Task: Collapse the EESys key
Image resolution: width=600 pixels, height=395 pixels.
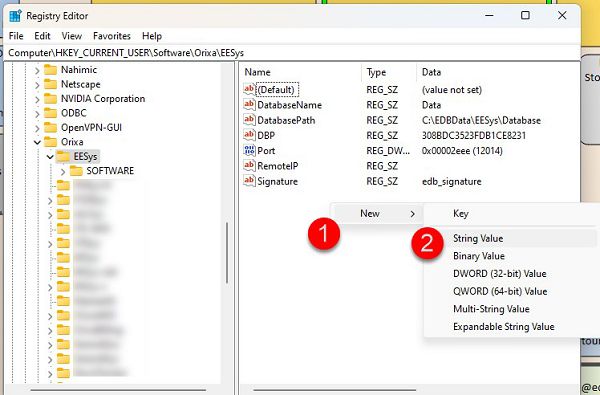Action: pyautogui.click(x=50, y=157)
